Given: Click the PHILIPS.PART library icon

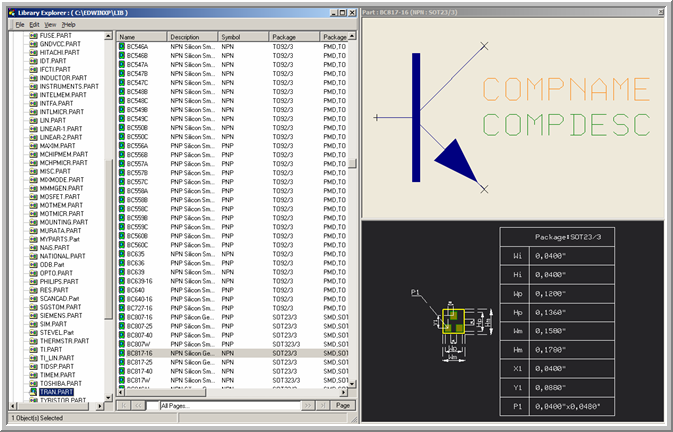Looking at the screenshot, I should [33, 282].
